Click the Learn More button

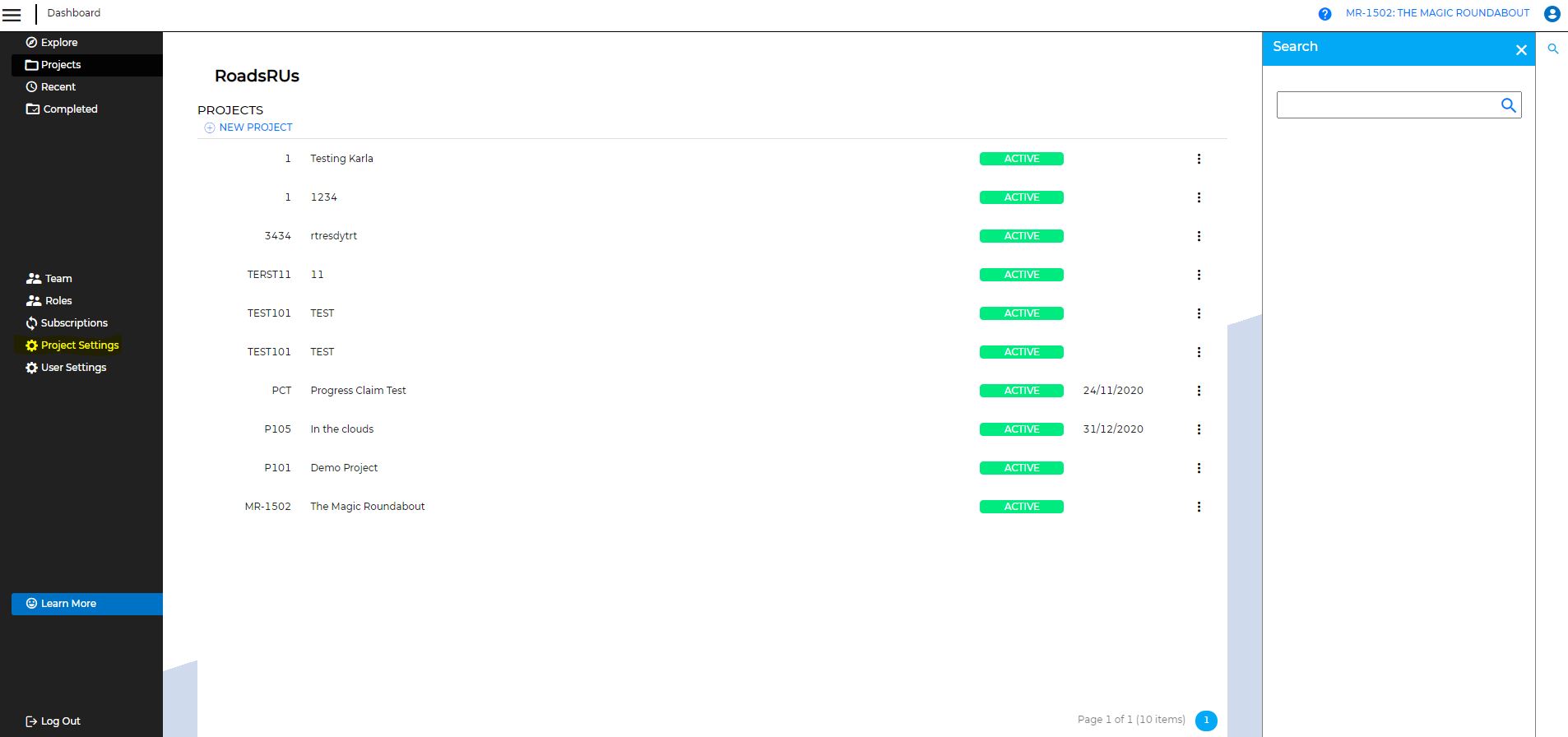(68, 604)
